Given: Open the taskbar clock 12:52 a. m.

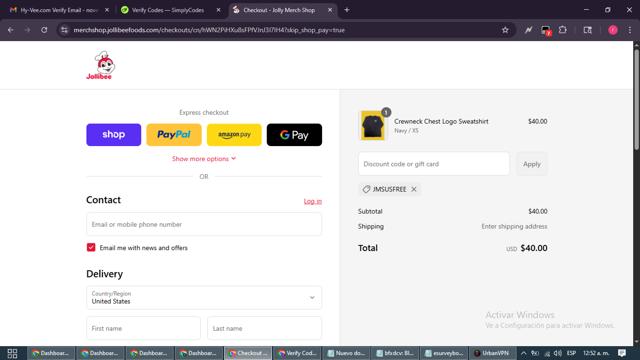Looking at the screenshot, I should (596, 353).
